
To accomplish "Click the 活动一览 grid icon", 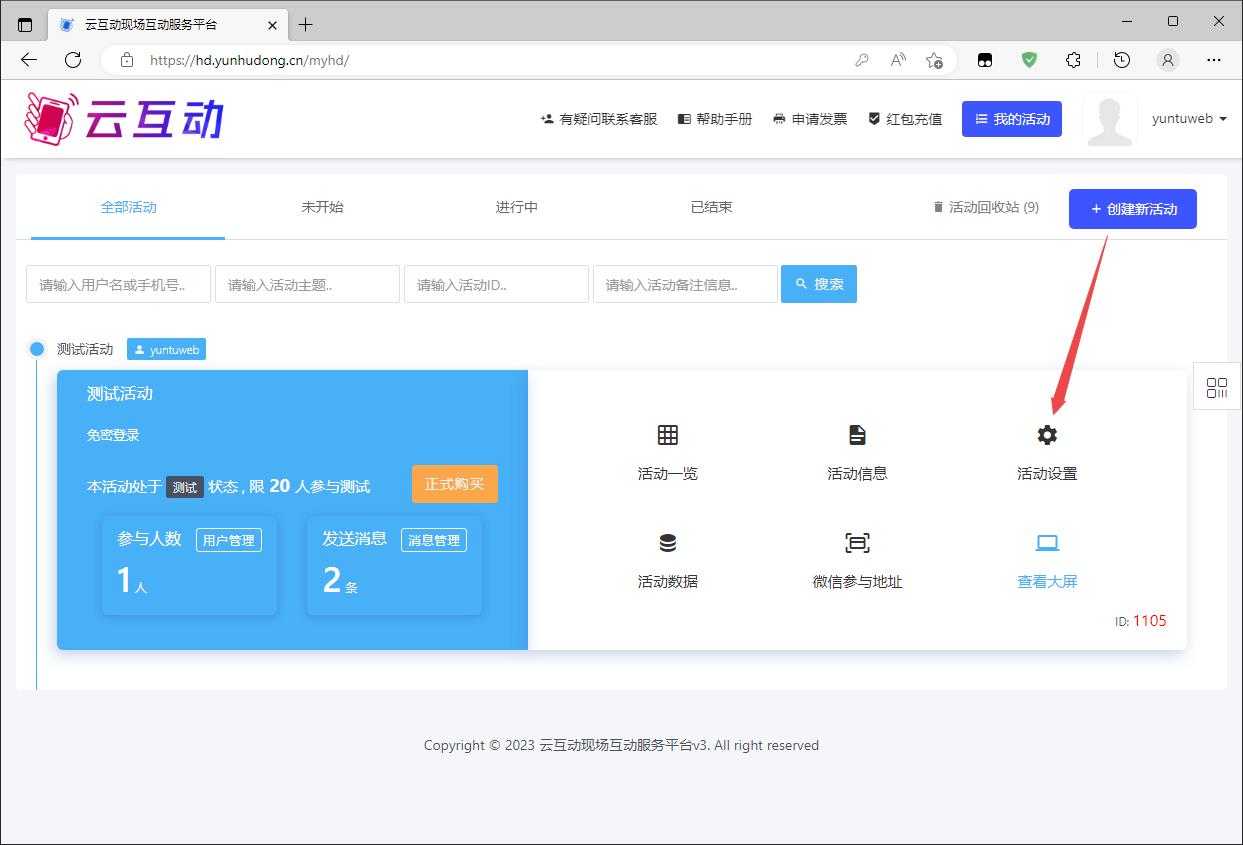I will click(x=667, y=435).
